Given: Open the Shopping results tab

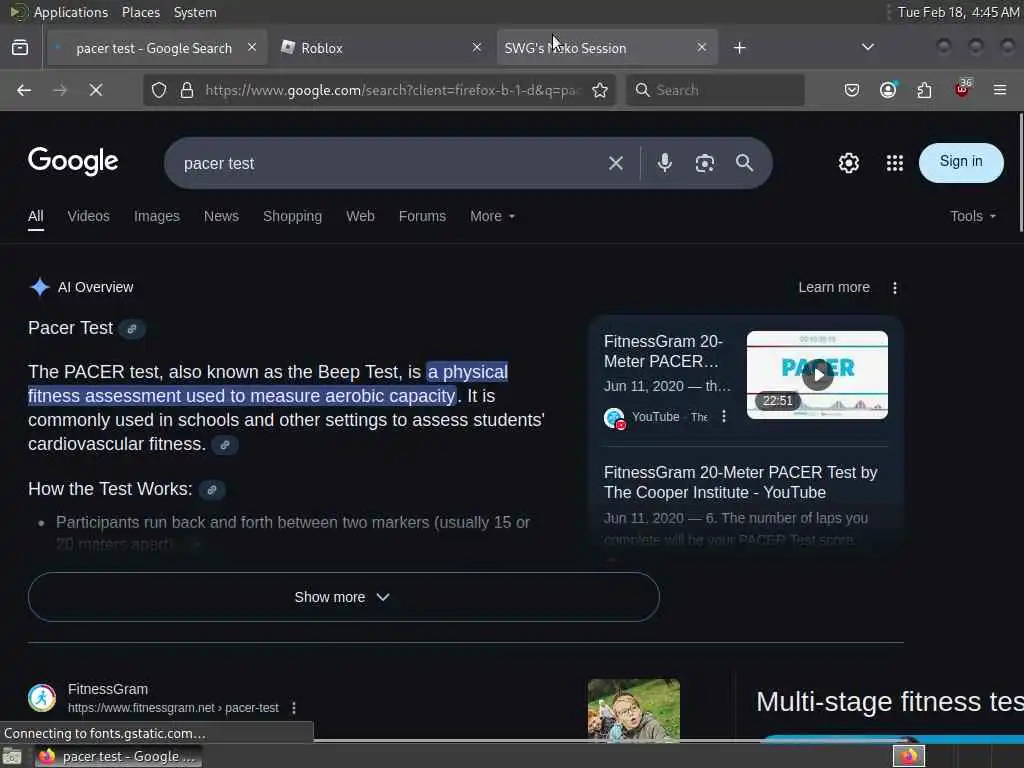Looking at the screenshot, I should click(x=293, y=216).
